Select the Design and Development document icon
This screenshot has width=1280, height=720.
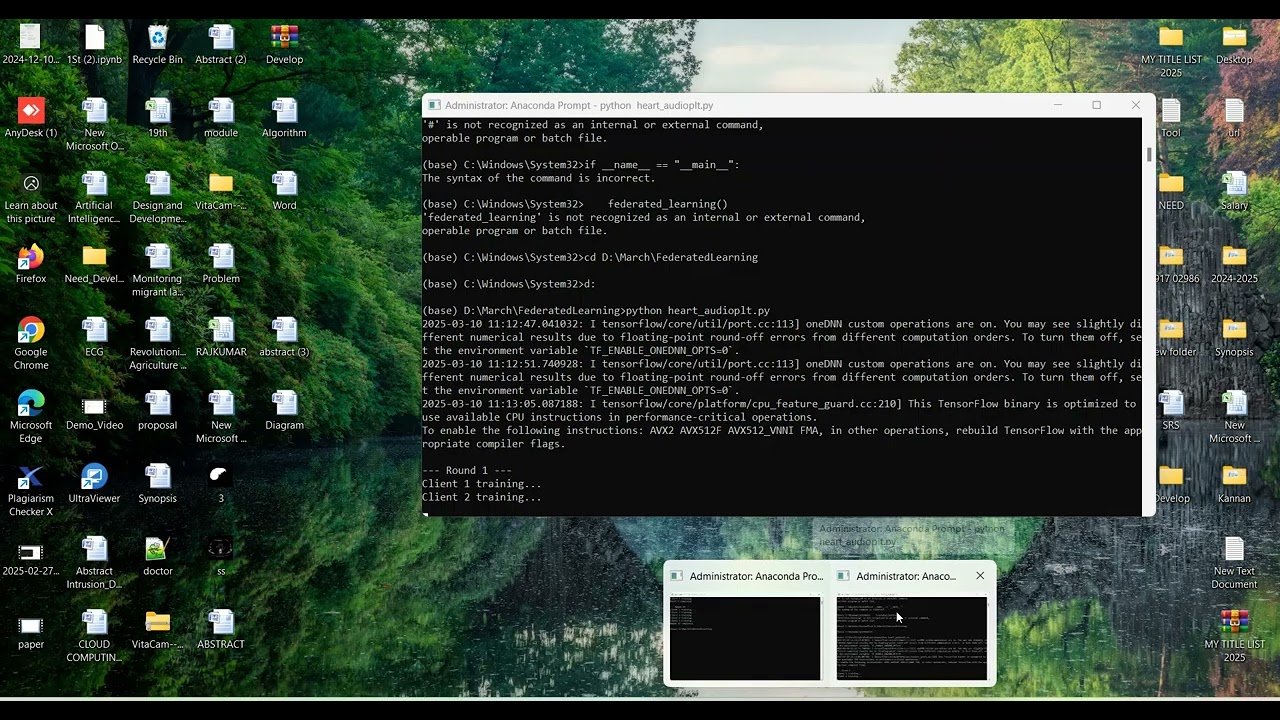[x=157, y=198]
